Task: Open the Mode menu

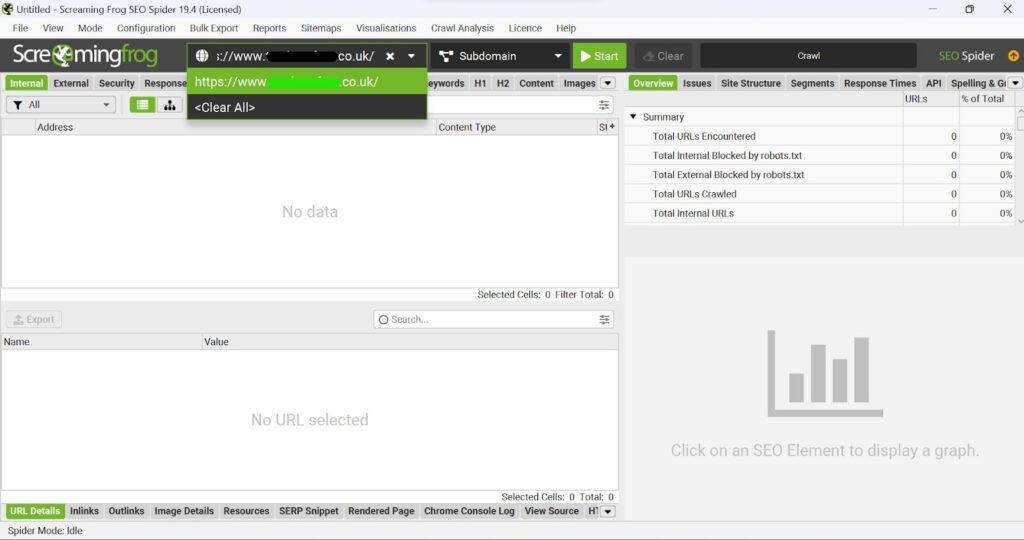Action: coord(90,28)
